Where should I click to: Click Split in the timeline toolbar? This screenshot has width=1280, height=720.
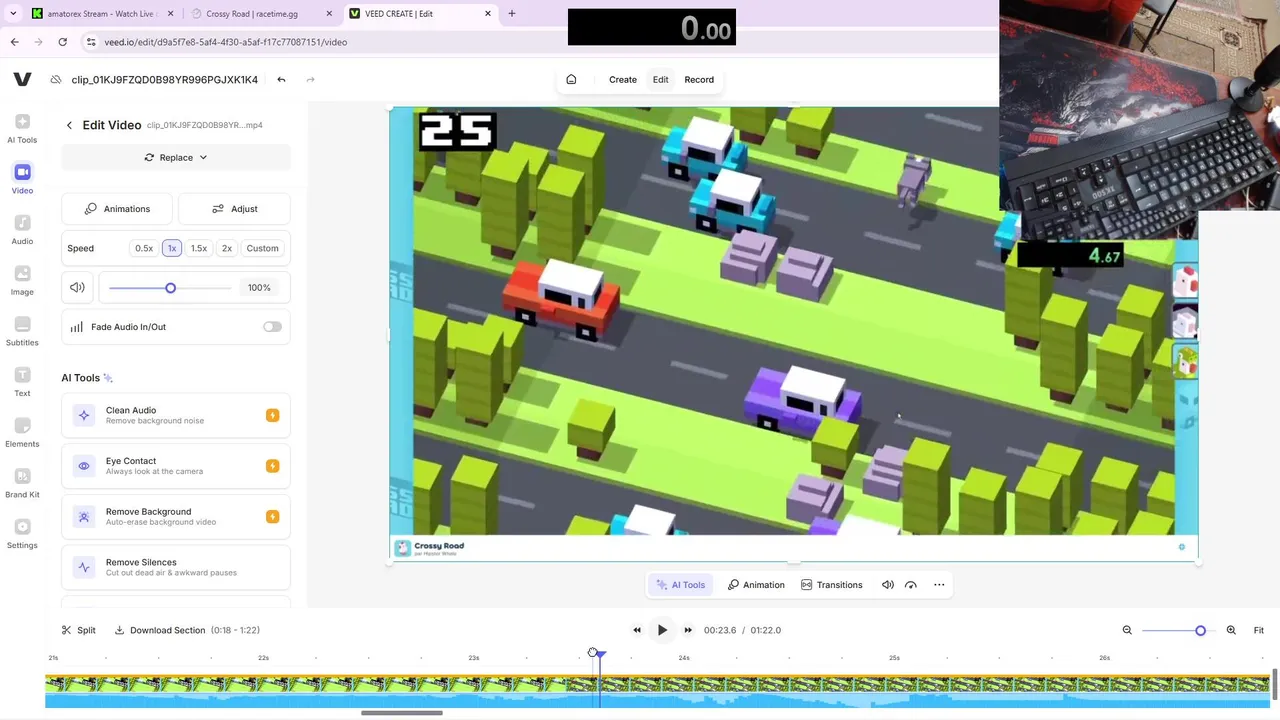tap(79, 630)
